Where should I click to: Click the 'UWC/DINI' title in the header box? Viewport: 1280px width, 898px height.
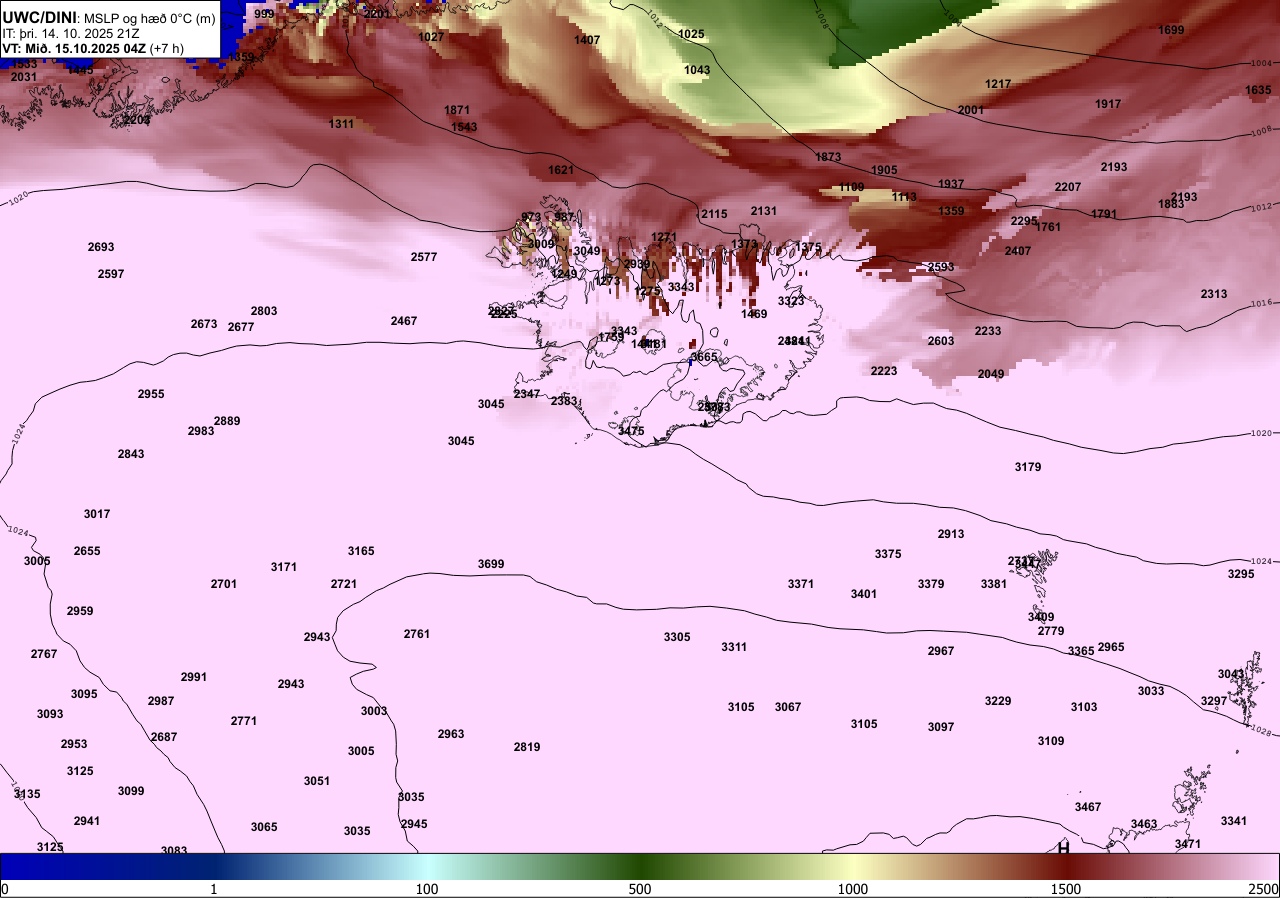[39, 17]
